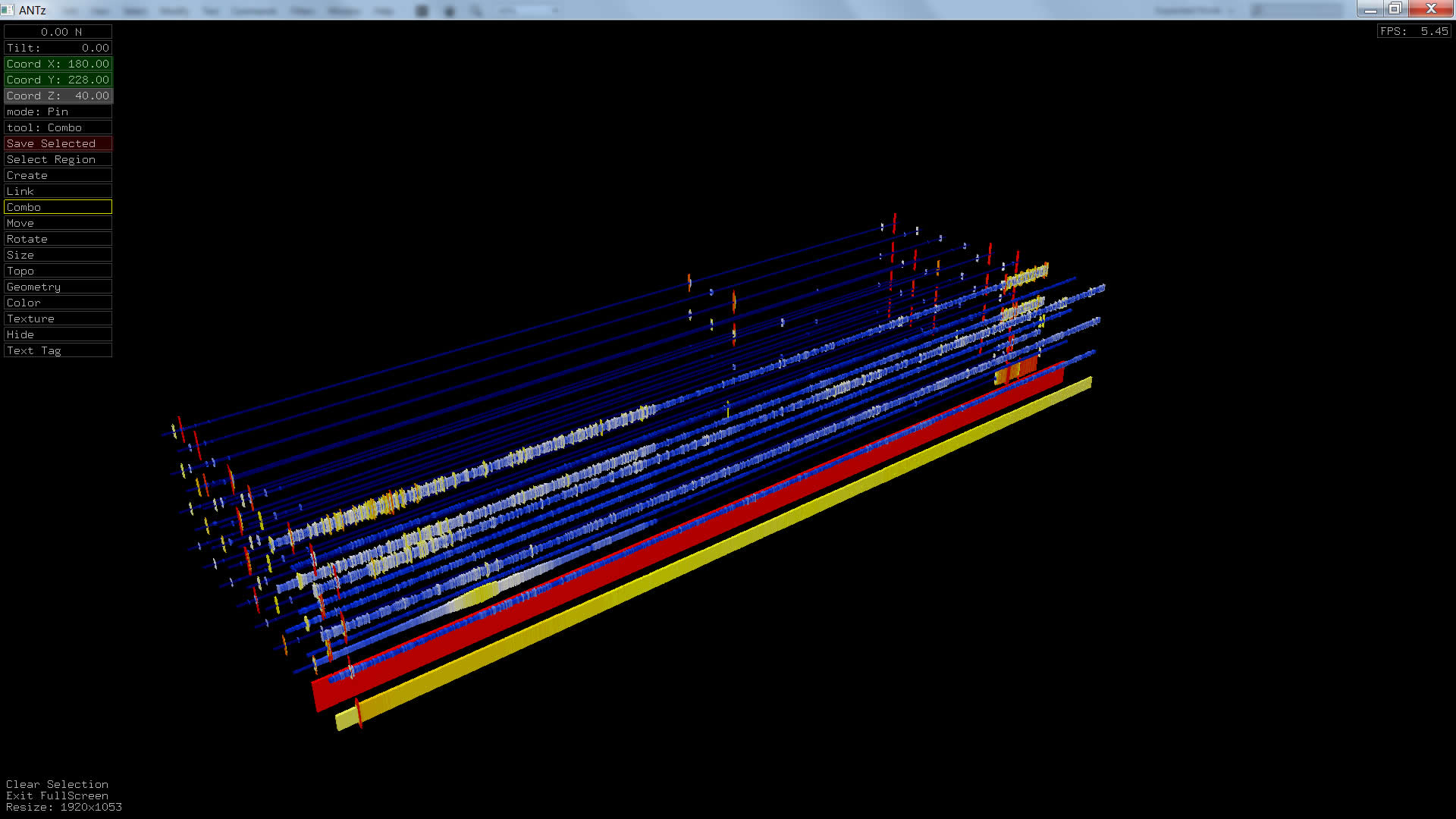The width and height of the screenshot is (1456, 819).
Task: Toggle the mode: Pin setting
Action: tap(58, 111)
